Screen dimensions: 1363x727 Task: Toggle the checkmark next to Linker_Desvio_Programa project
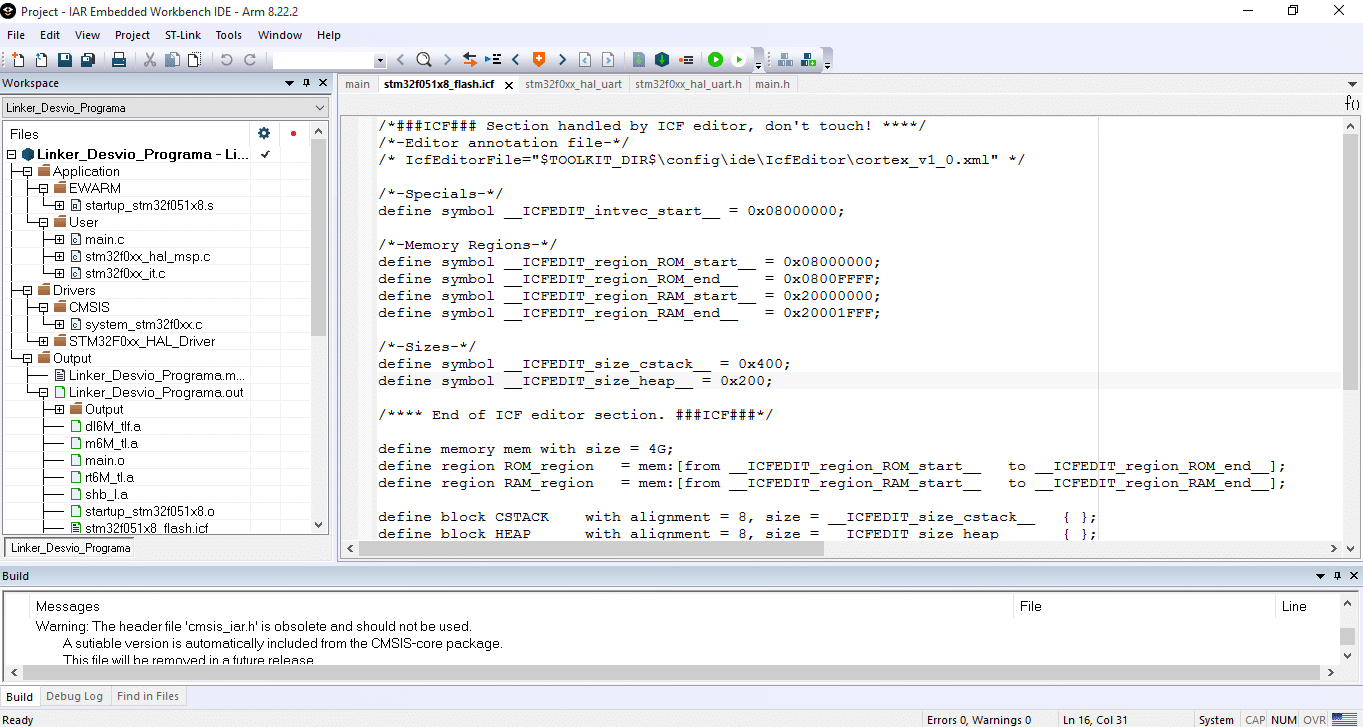[265, 155]
